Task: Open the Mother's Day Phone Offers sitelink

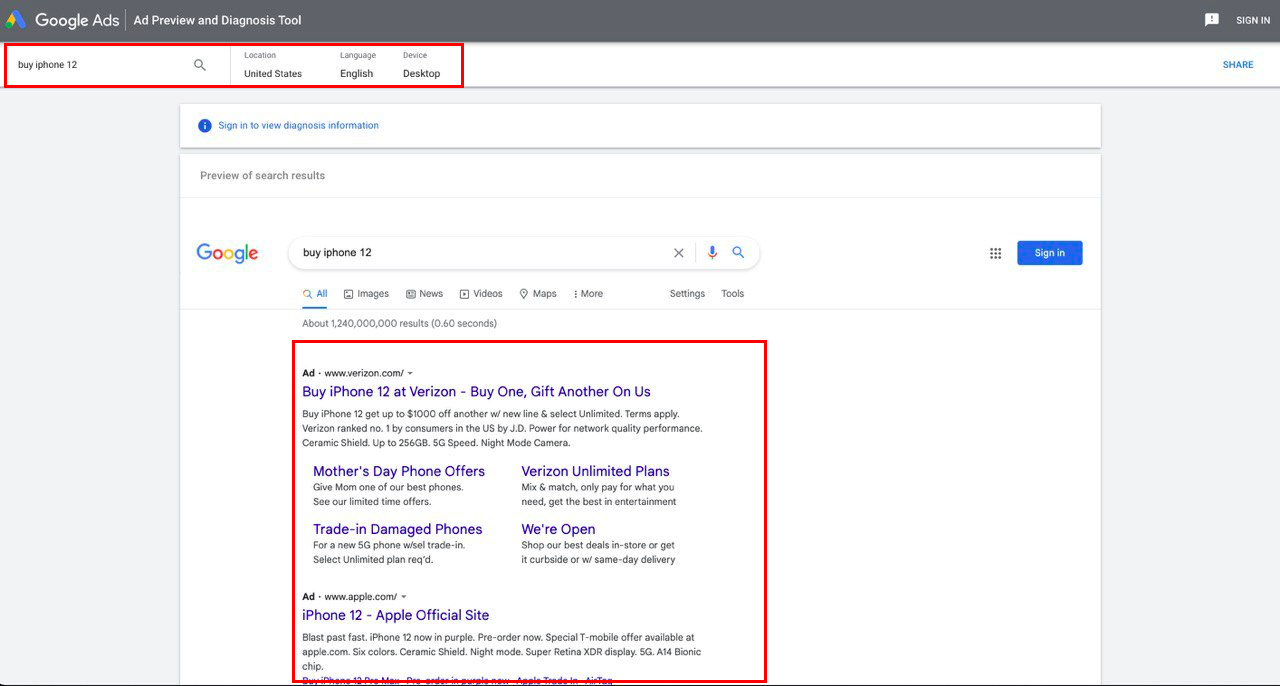Action: 399,471
